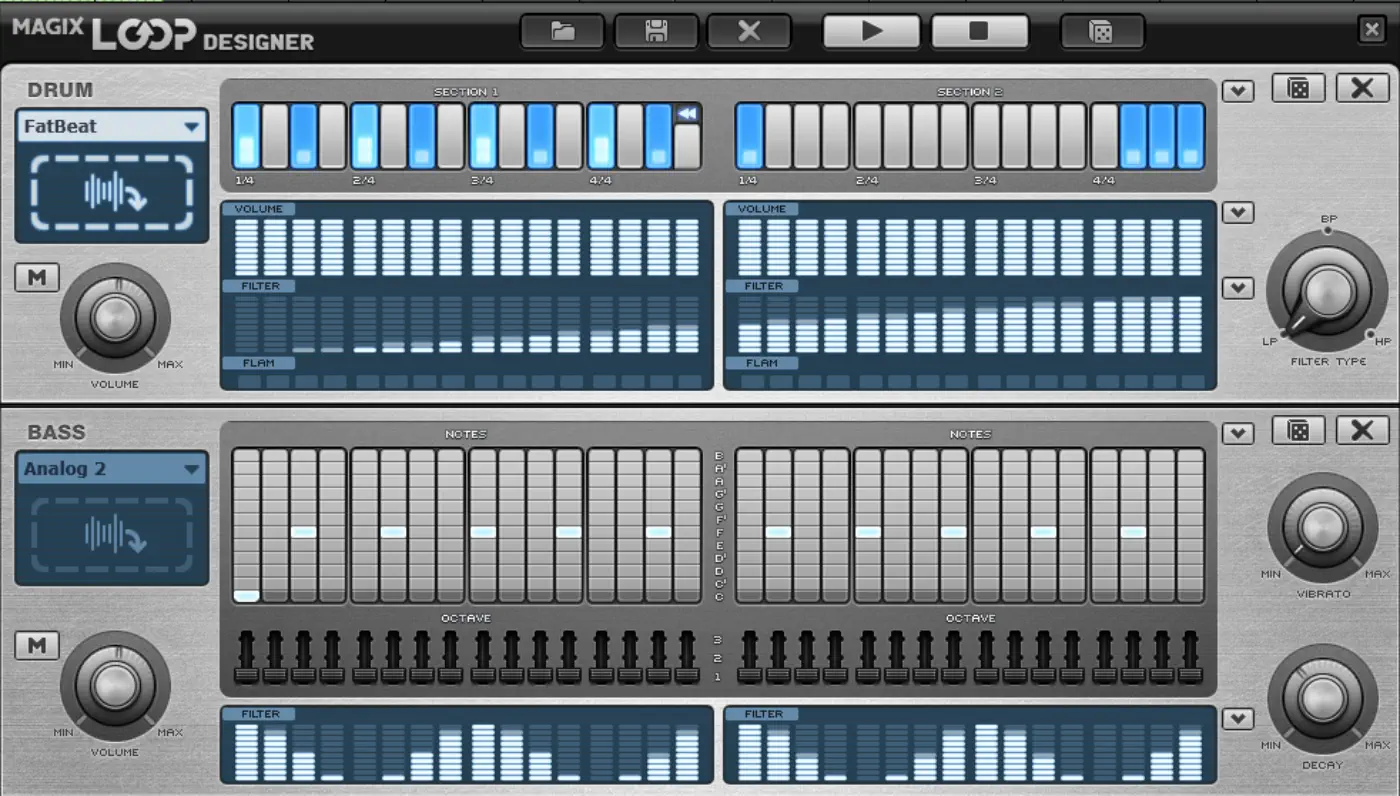1400x796 pixels.
Task: Expand the Bass Notes dropdown arrow
Action: 1237,433
